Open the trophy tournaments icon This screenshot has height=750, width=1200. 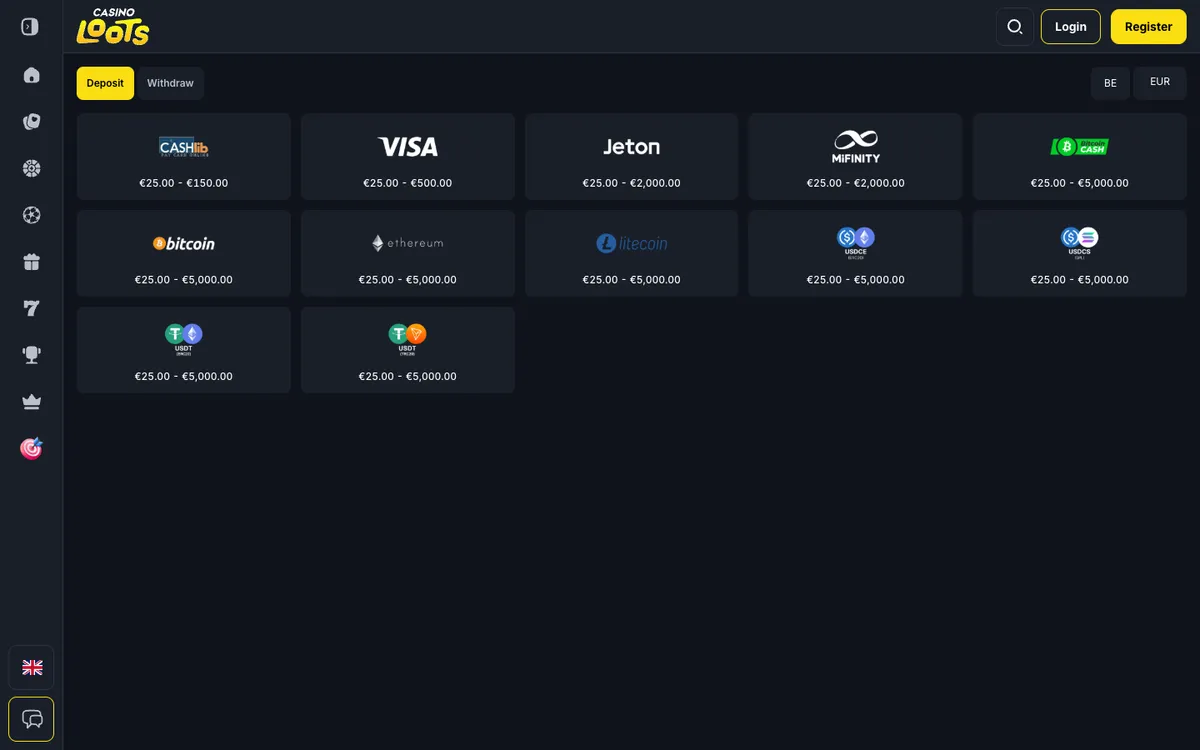[x=31, y=355]
